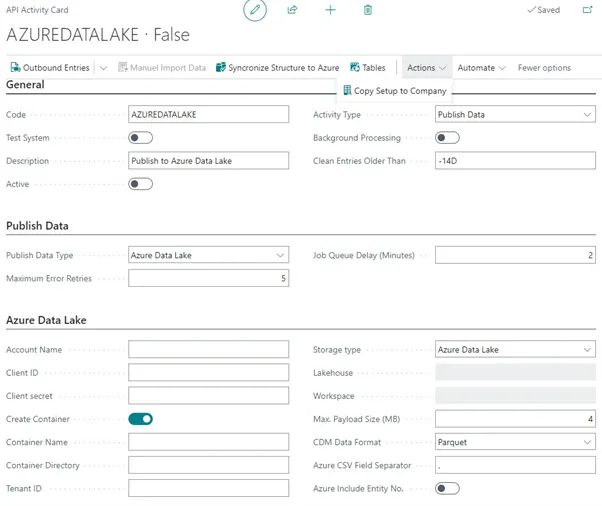Screen dimensions: 602x506
Task: Click Tables action
Action: coord(368,68)
